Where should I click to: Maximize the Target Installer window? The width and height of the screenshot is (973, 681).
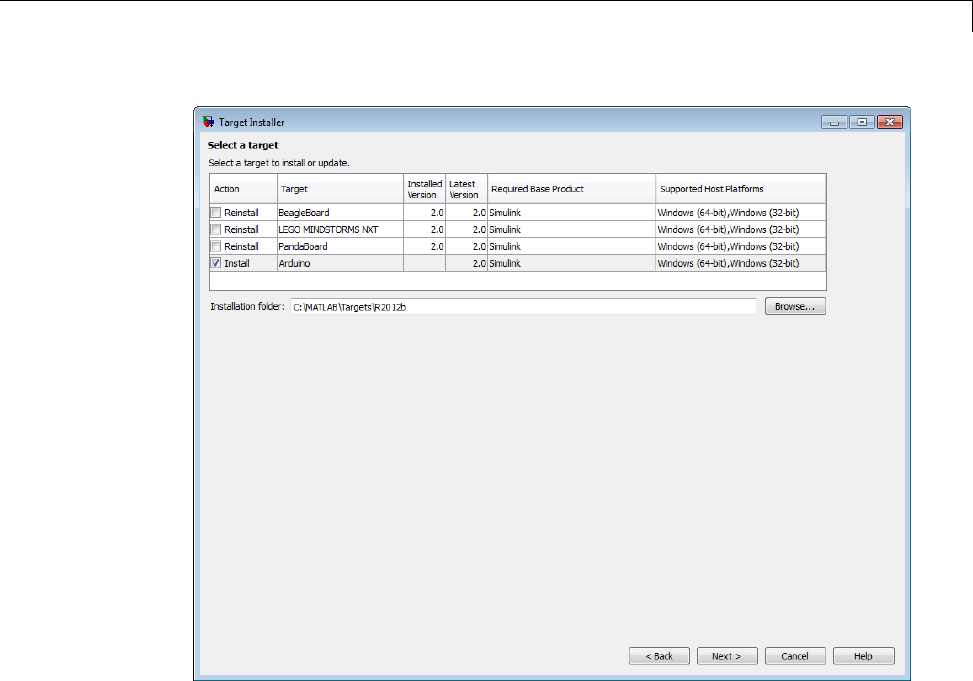(862, 122)
